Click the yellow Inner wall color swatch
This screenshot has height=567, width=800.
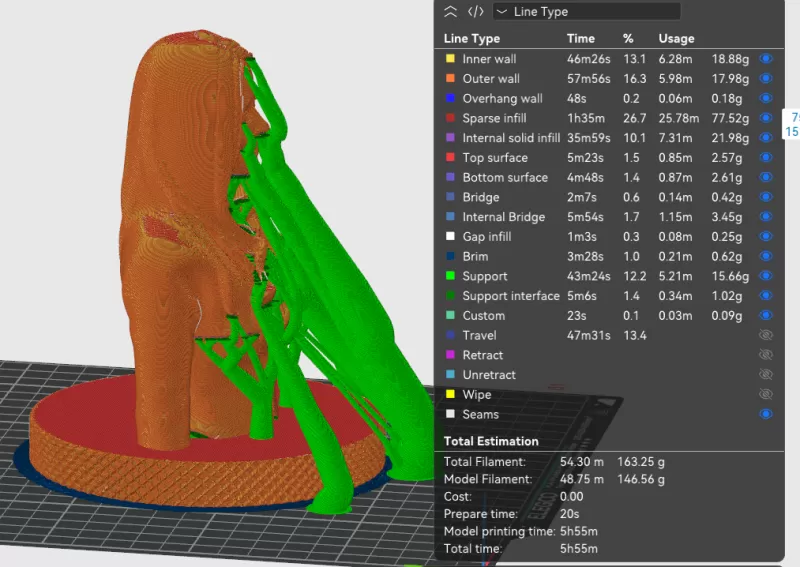(x=451, y=59)
